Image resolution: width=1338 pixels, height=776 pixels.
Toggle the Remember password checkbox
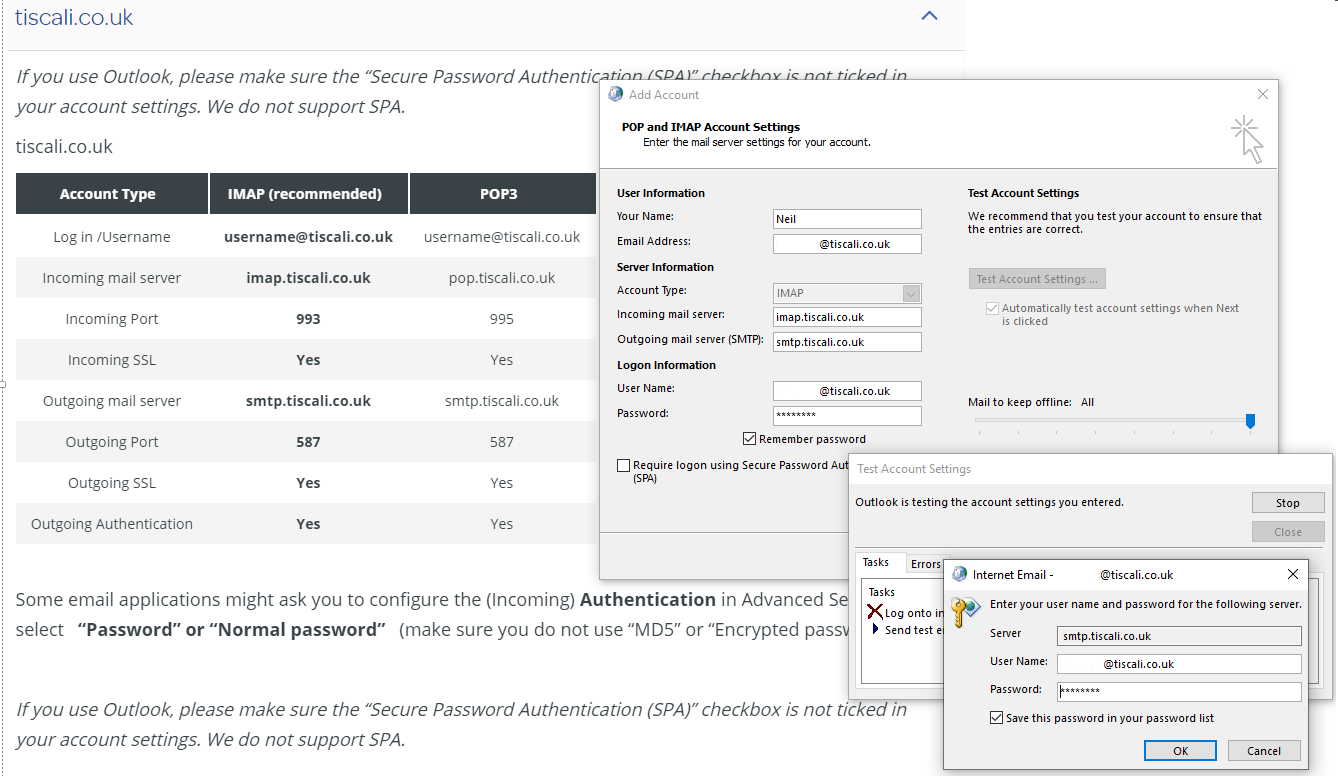tap(749, 439)
